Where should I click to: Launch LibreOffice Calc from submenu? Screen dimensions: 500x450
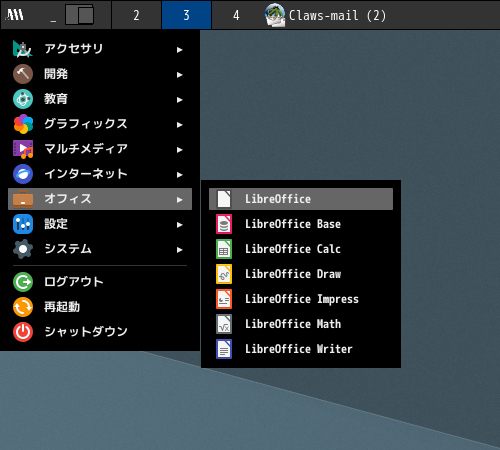tap(301, 249)
